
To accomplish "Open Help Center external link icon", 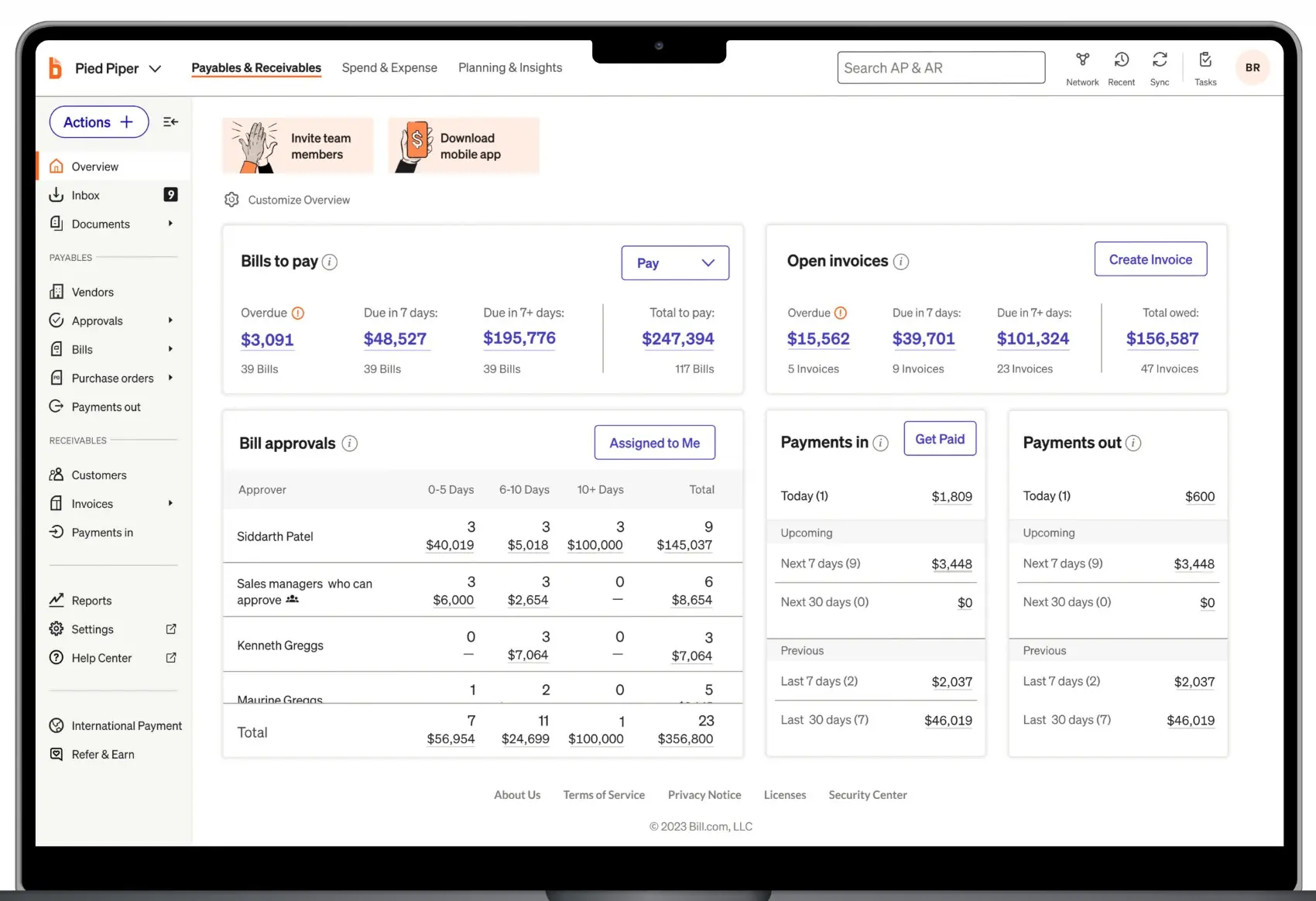I will pyautogui.click(x=171, y=658).
